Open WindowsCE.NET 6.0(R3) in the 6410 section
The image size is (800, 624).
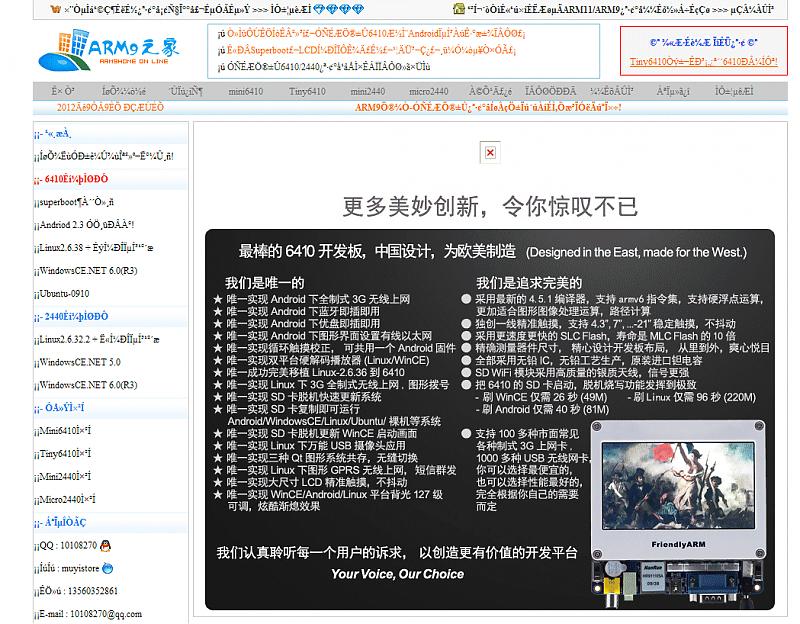86,270
